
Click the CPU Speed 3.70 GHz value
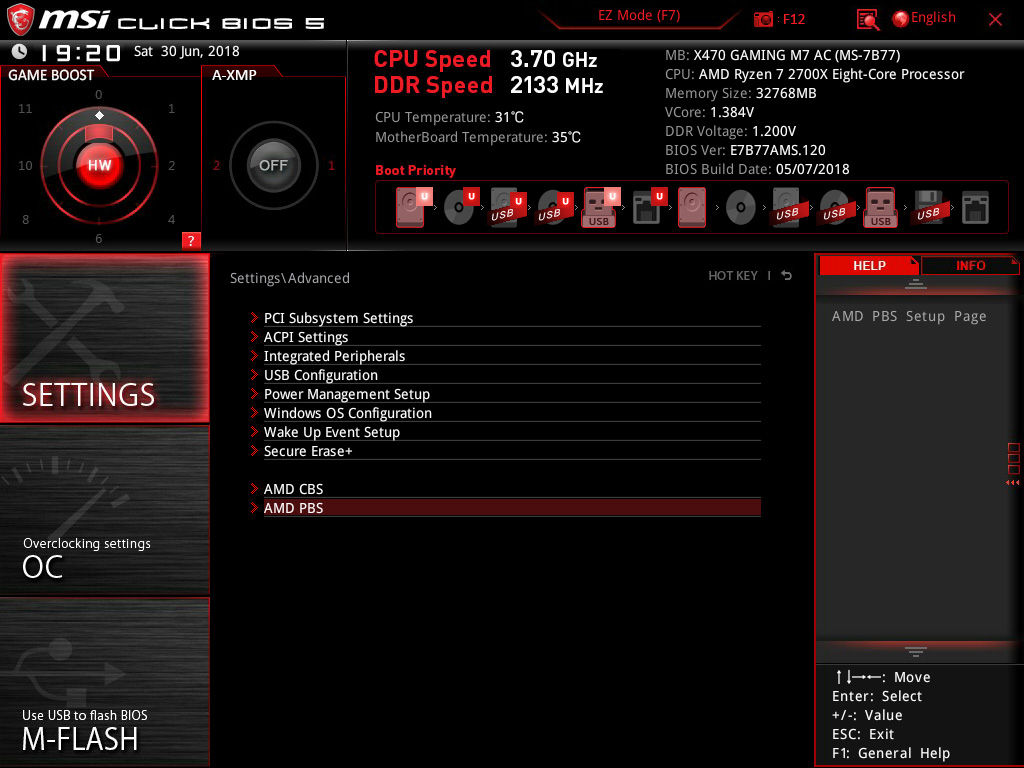point(554,59)
